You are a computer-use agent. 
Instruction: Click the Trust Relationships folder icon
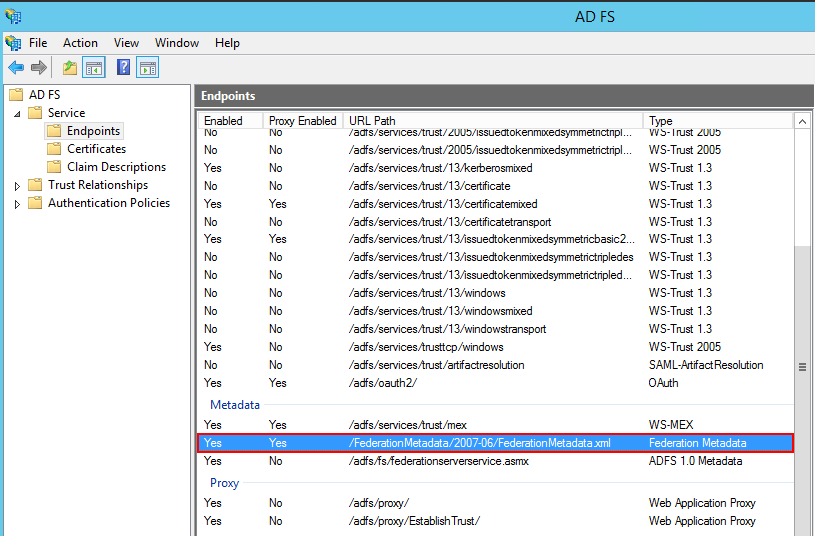pos(35,185)
